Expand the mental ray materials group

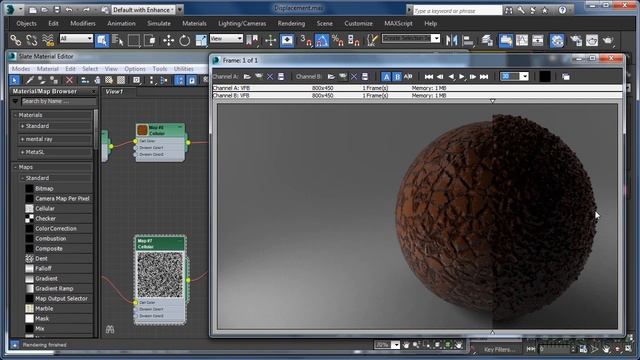click(22, 139)
